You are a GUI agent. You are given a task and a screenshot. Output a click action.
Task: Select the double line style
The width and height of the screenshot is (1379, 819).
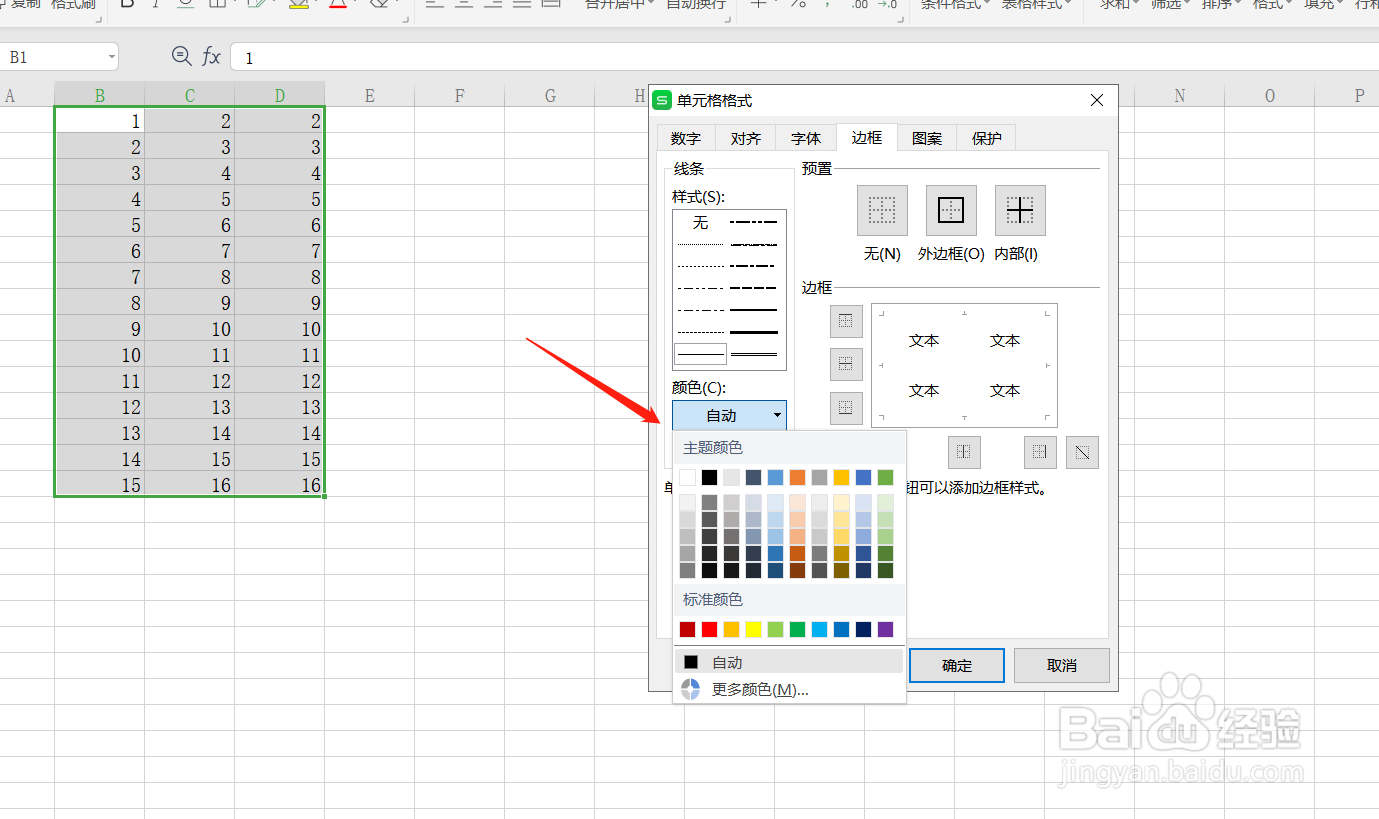click(x=754, y=353)
